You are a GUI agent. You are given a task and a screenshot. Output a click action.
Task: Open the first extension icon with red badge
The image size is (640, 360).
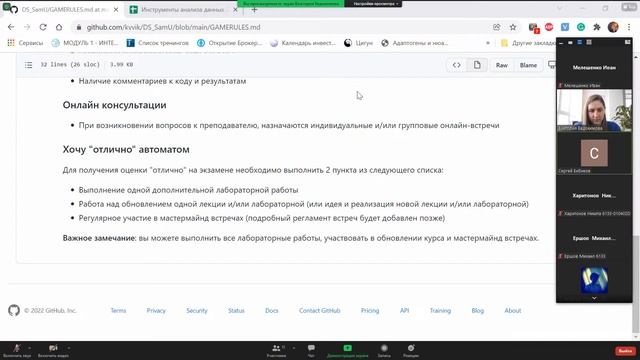pyautogui.click(x=533, y=27)
